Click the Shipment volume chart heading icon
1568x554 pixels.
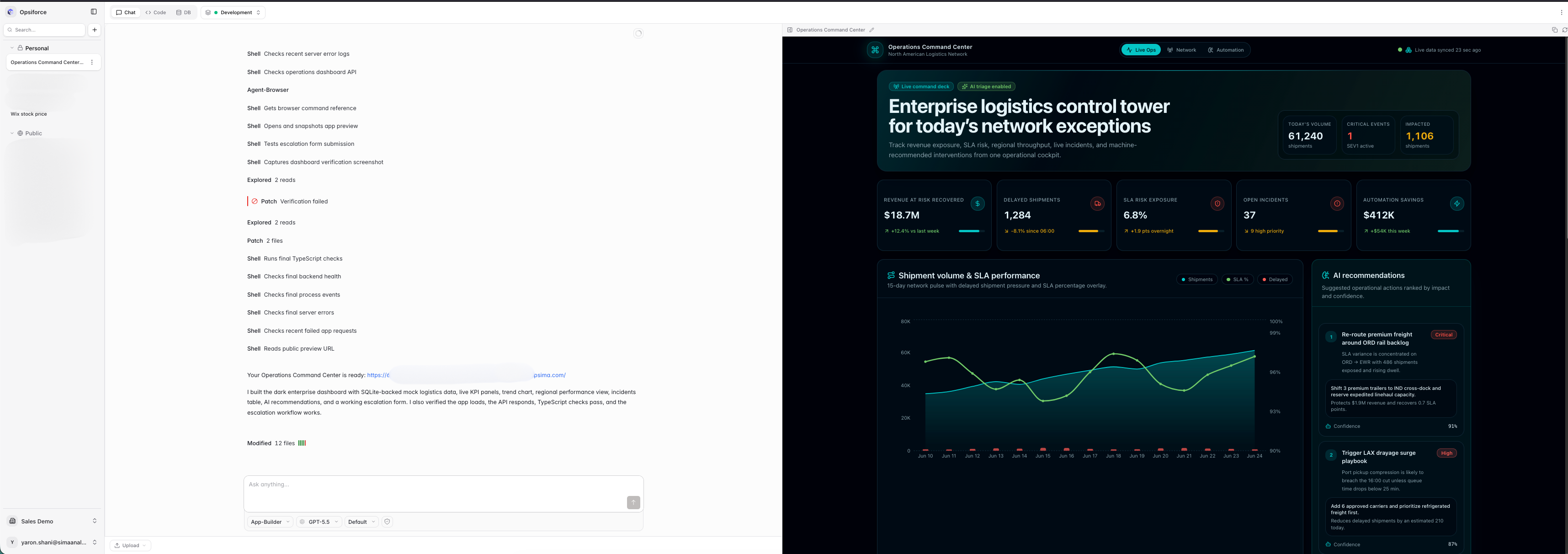(x=891, y=275)
